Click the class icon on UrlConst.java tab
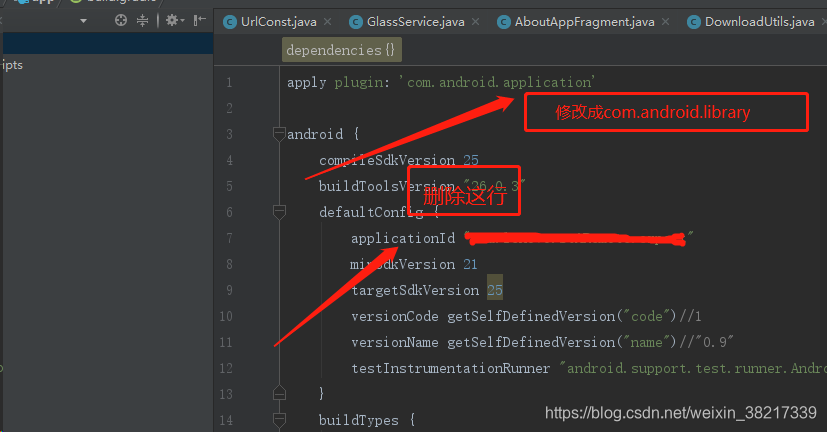 click(x=230, y=22)
